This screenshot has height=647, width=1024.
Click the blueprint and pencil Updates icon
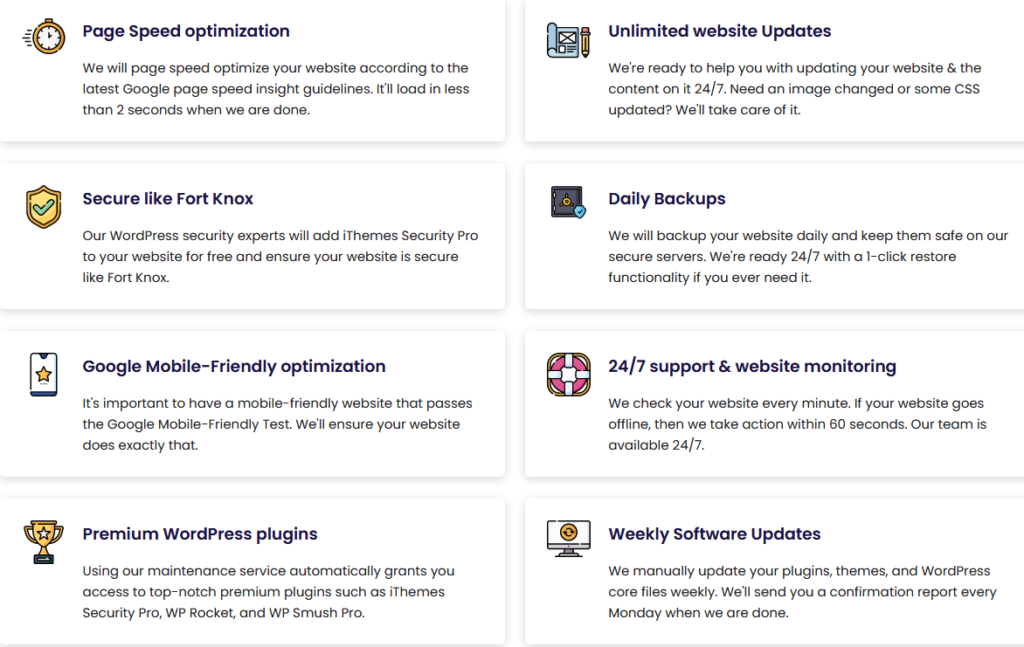coord(569,40)
